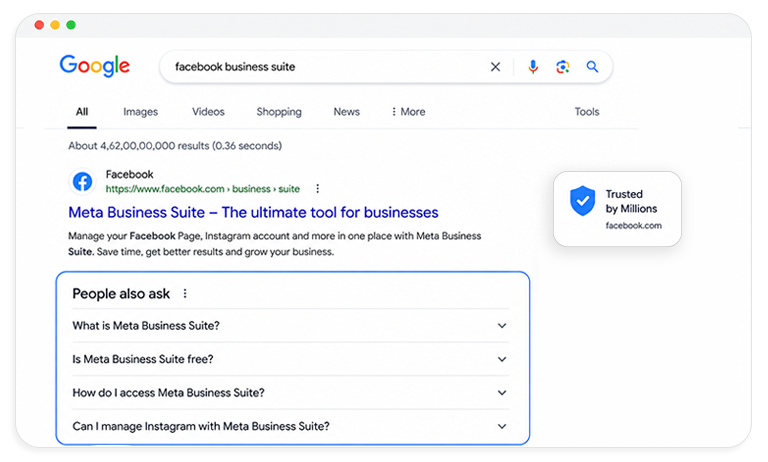Click question text 'What is Meta Business Suite?'
Screen dimensions: 768x462
(x=146, y=326)
